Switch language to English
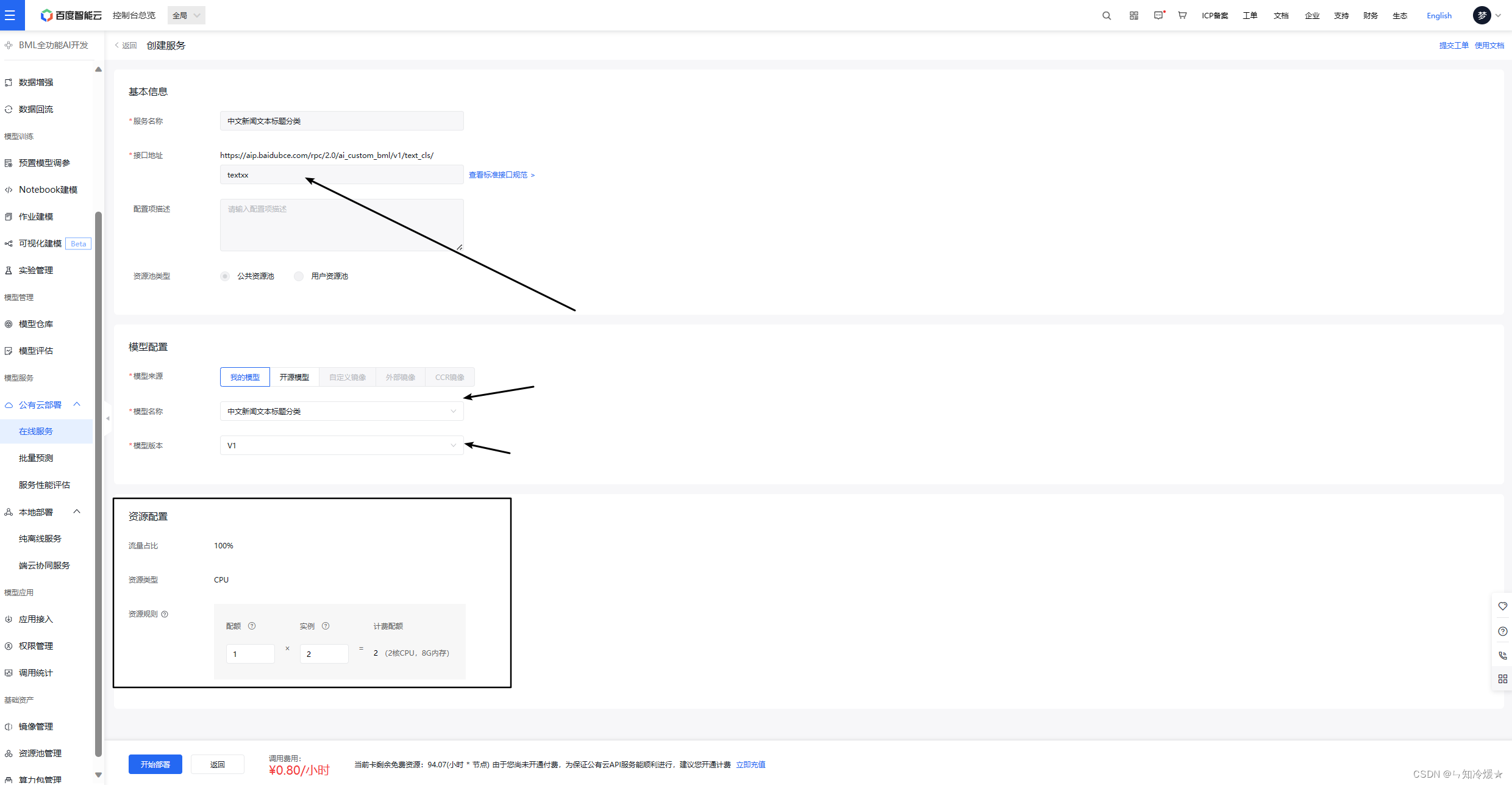The height and width of the screenshot is (785, 1512). pyautogui.click(x=1439, y=16)
